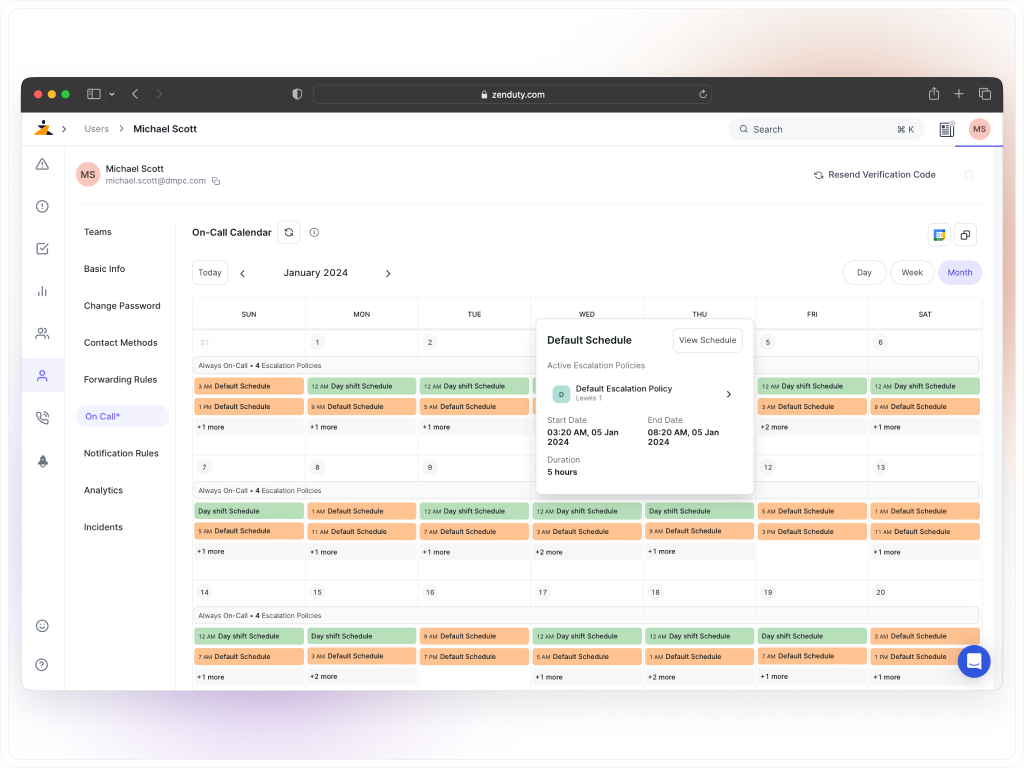Open Basic Info section

coord(104,268)
